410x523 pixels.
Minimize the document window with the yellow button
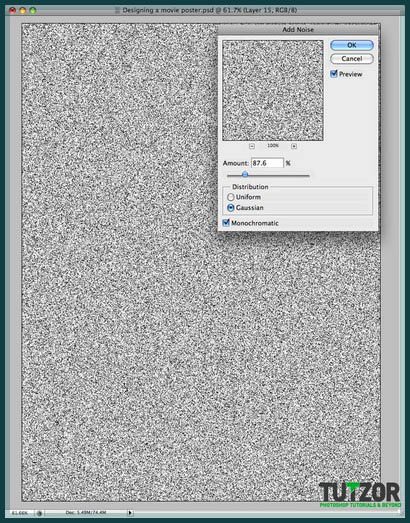coord(23,11)
